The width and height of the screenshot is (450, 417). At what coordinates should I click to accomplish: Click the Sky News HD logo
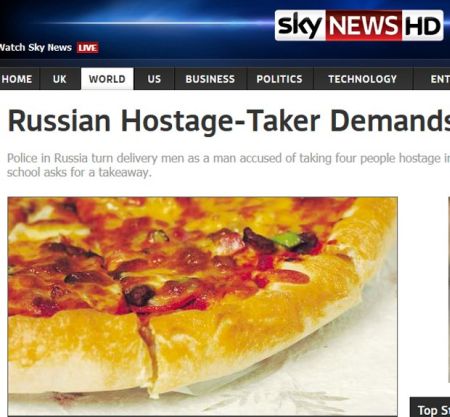point(359,25)
